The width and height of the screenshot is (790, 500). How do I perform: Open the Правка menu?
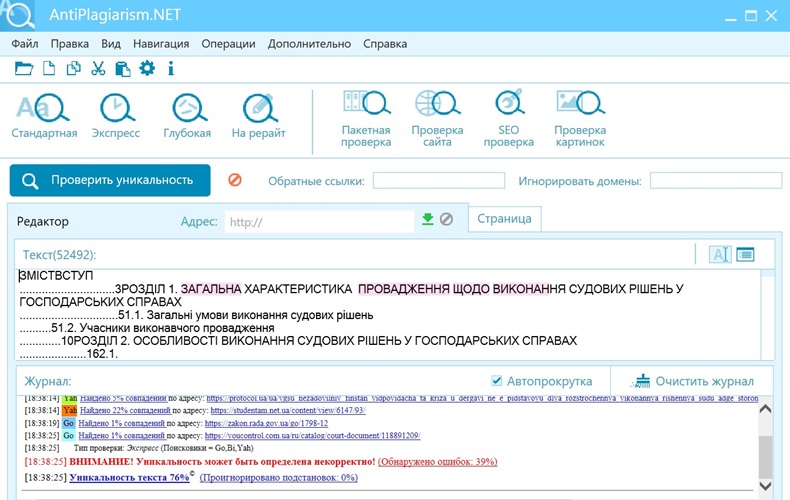(70, 44)
